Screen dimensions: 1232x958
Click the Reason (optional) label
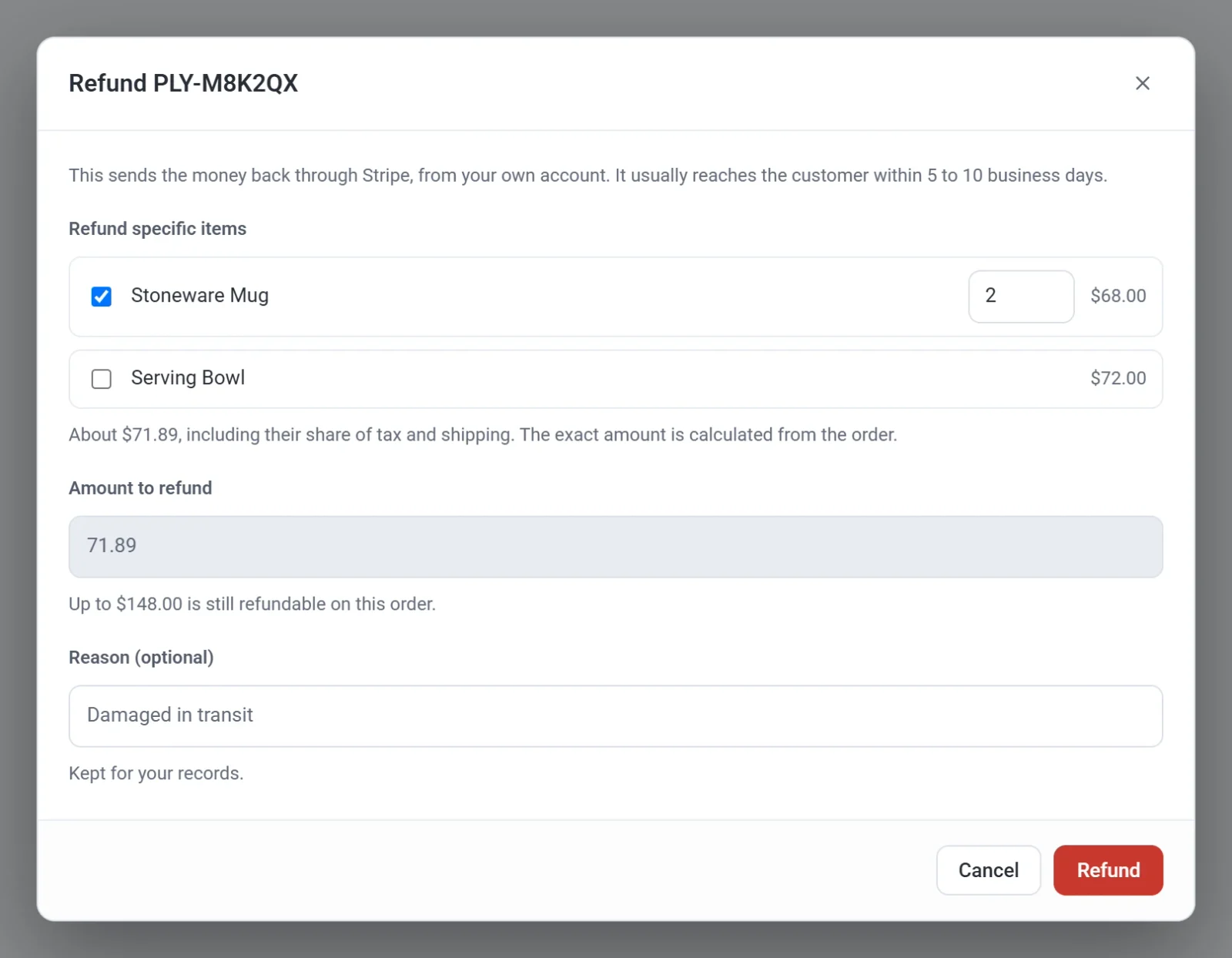pyautogui.click(x=141, y=658)
